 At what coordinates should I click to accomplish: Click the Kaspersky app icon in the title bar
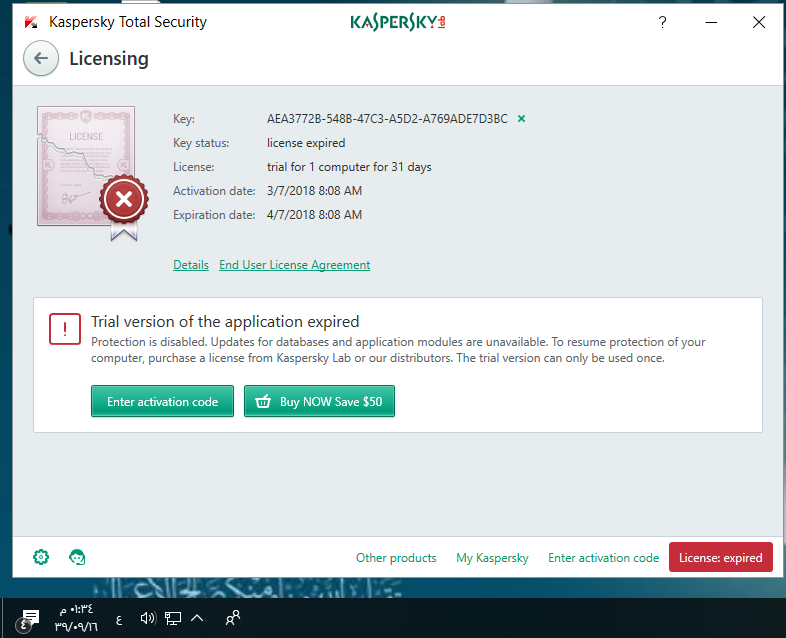(x=31, y=22)
